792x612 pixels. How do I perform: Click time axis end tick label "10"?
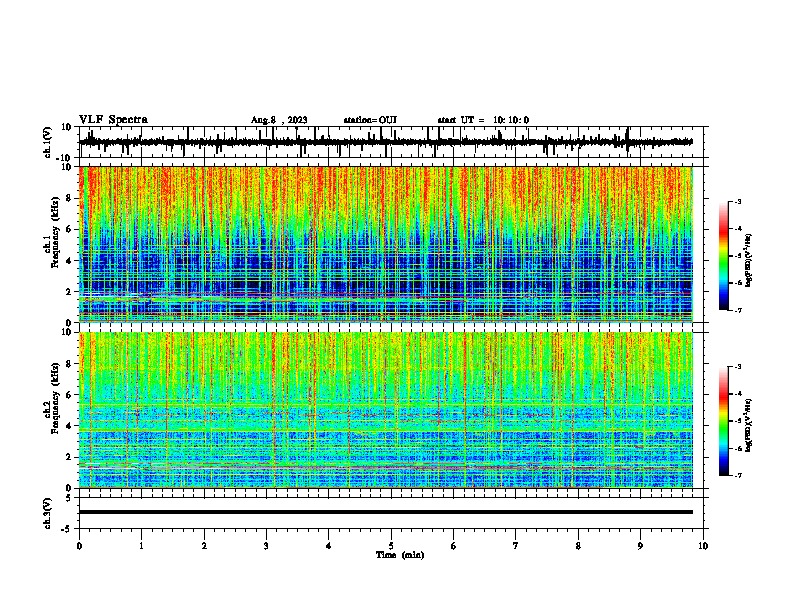point(703,546)
